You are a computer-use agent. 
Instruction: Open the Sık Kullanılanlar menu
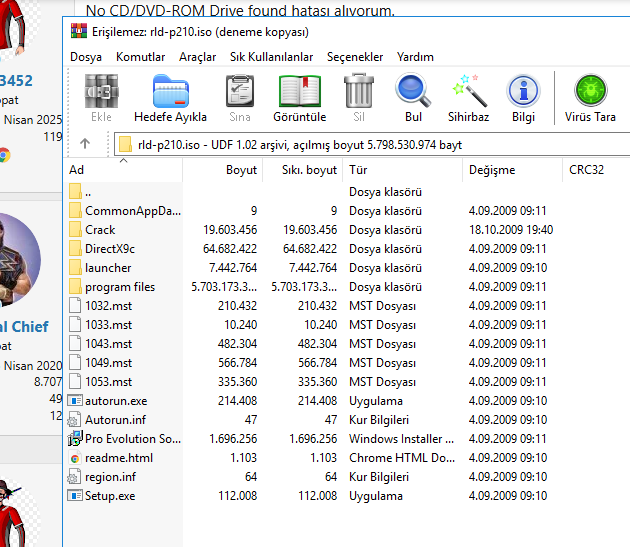(x=272, y=57)
